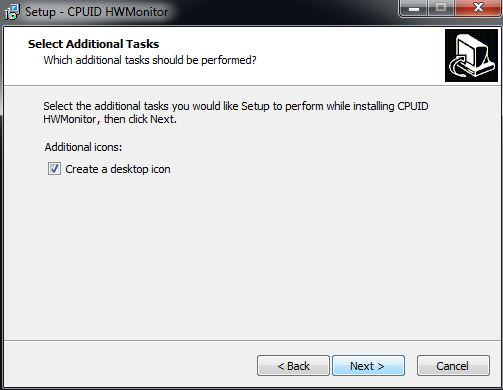Screen dimensions: 503x390
Task: Click the 'Additional icons:' group label
Action: (83, 147)
